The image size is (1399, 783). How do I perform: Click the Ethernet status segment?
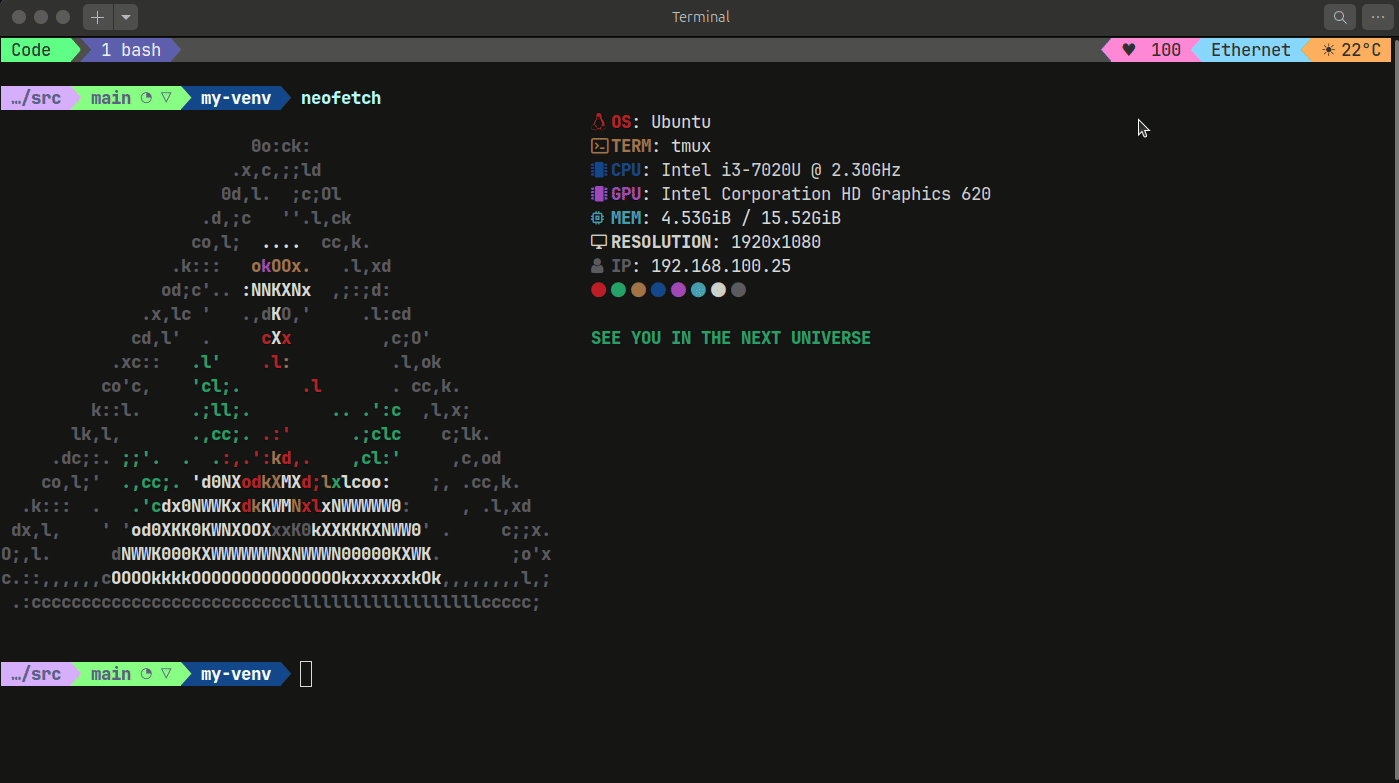coord(1250,50)
